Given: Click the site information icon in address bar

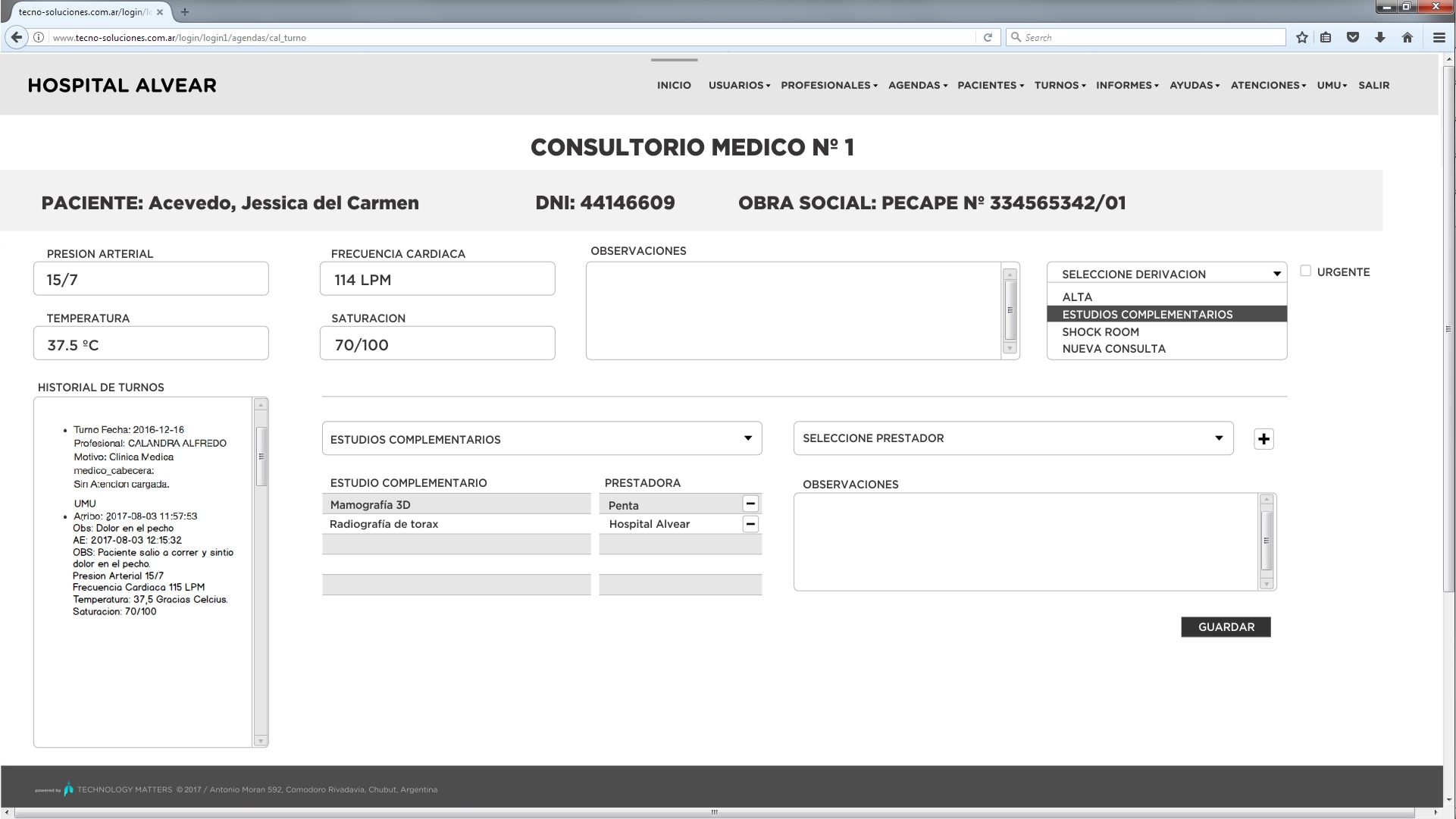Looking at the screenshot, I should pos(39,37).
